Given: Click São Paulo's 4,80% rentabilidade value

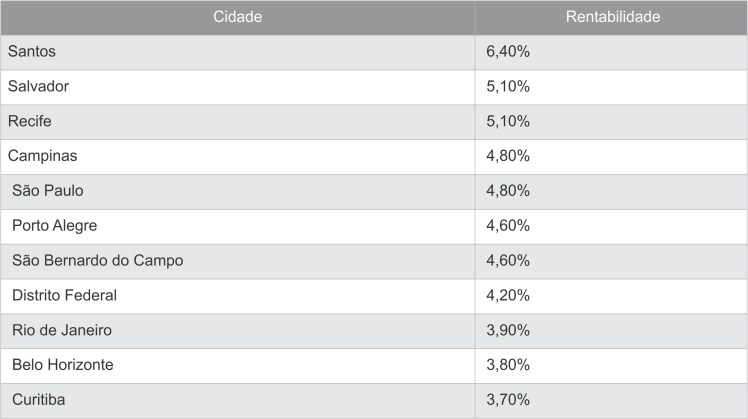Looking at the screenshot, I should [507, 191].
